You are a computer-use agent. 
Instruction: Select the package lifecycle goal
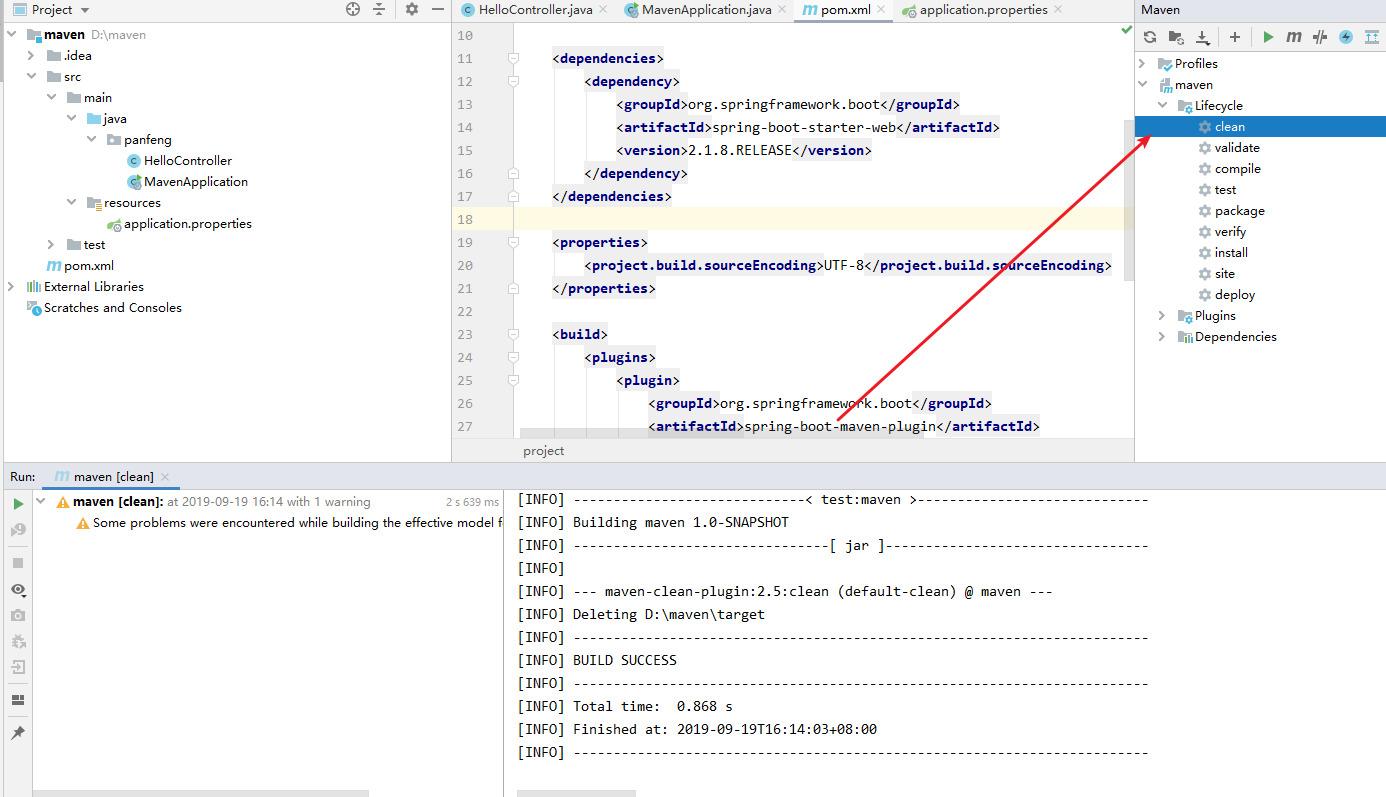1239,211
